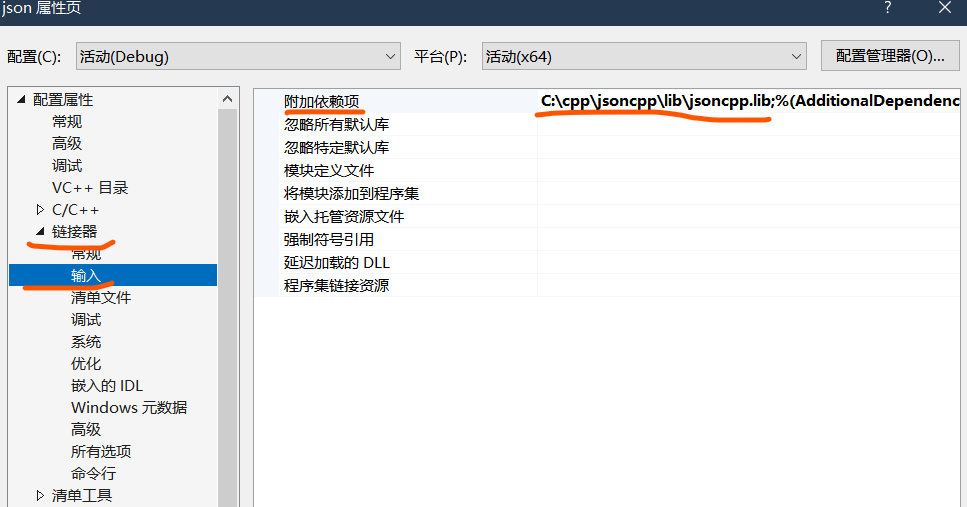Select 系统 under 链接器

tap(86, 342)
